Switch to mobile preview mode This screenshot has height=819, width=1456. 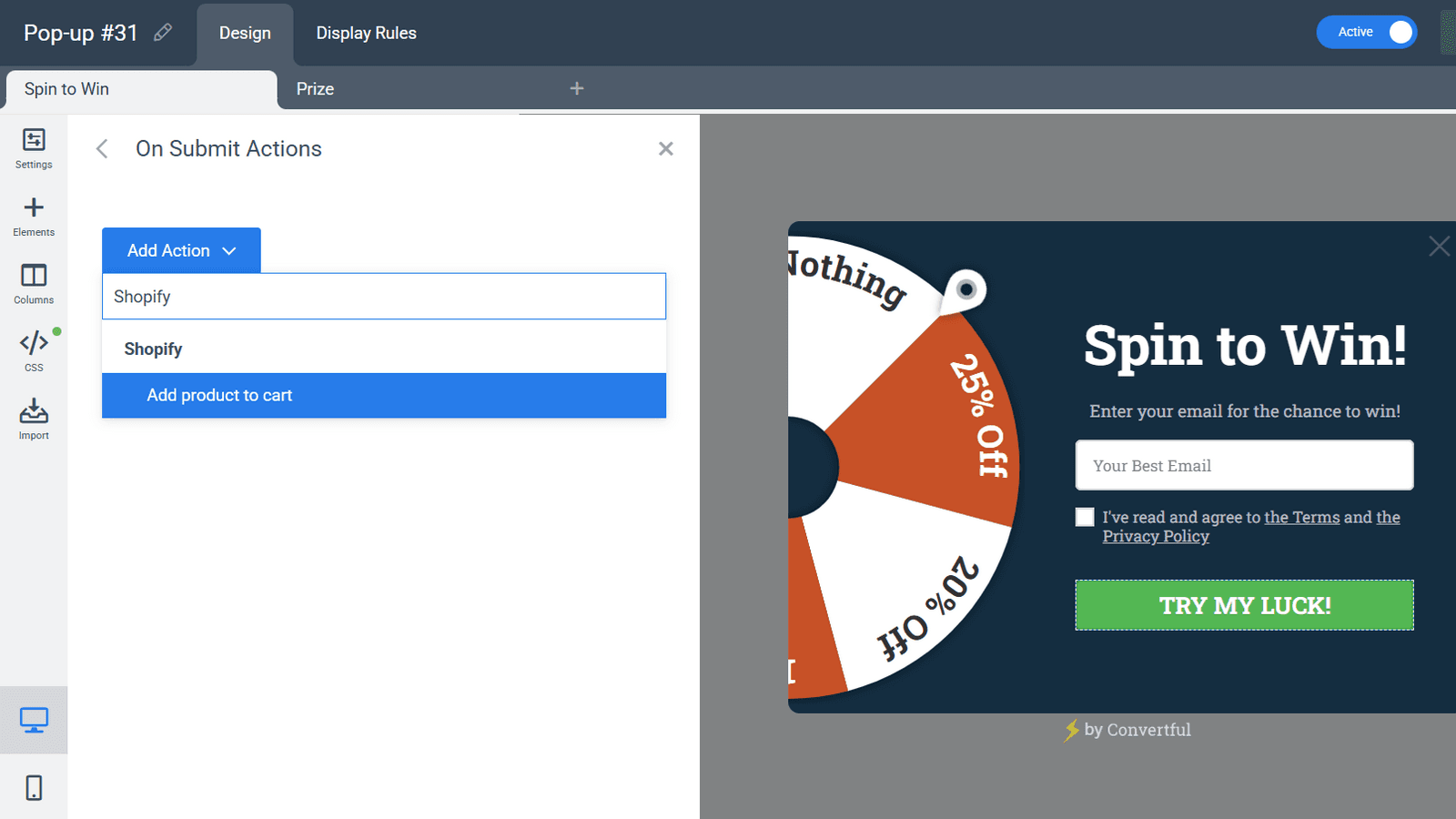(x=34, y=786)
